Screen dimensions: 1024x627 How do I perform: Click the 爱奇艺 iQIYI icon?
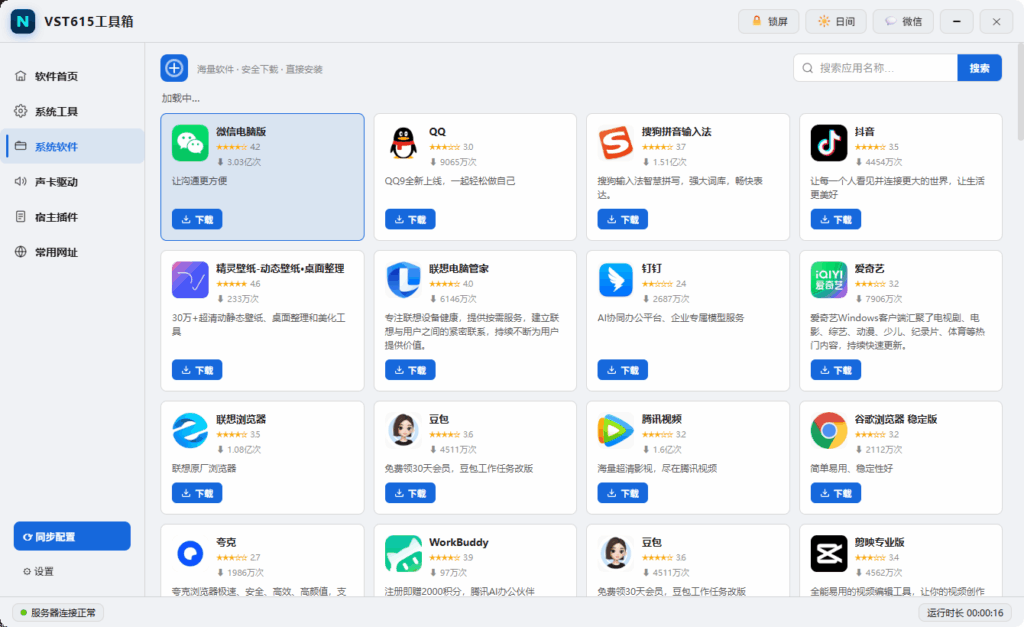pyautogui.click(x=829, y=280)
